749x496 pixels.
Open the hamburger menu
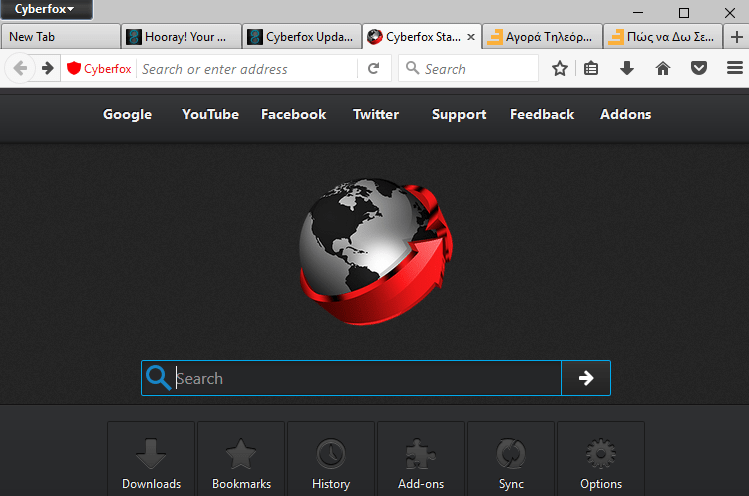(735, 68)
